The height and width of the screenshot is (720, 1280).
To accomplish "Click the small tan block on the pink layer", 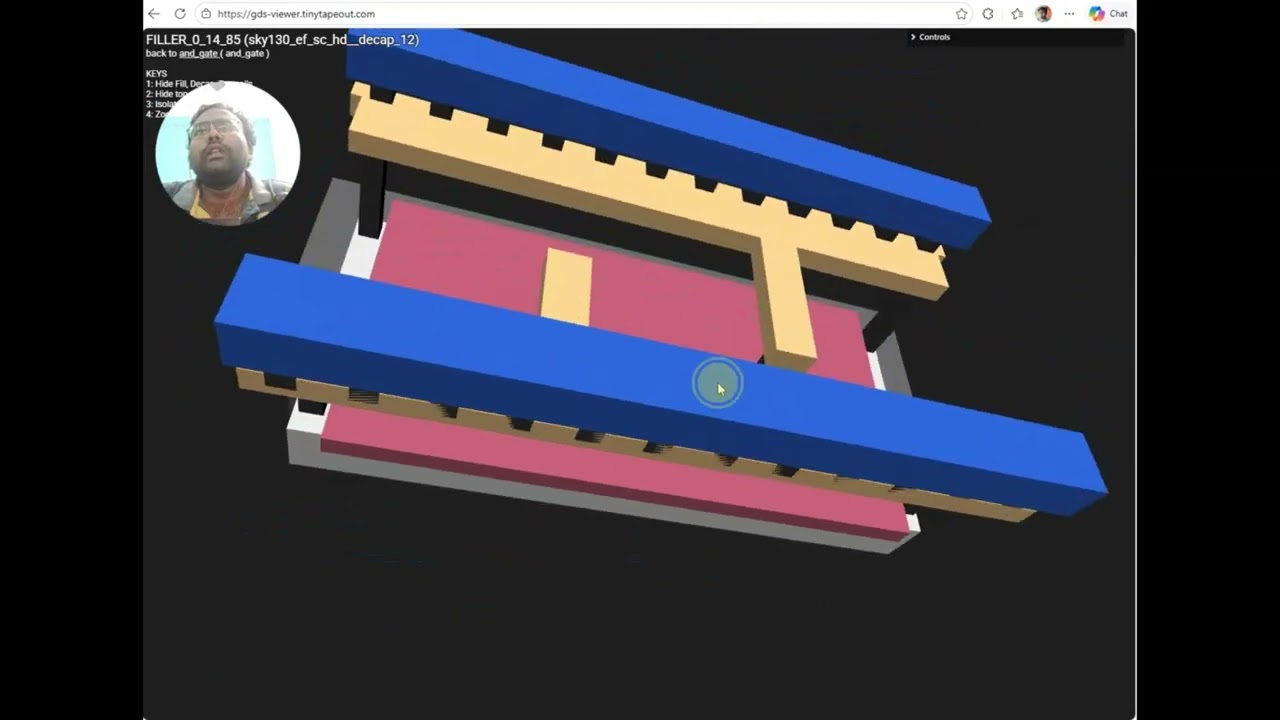I will (567, 287).
